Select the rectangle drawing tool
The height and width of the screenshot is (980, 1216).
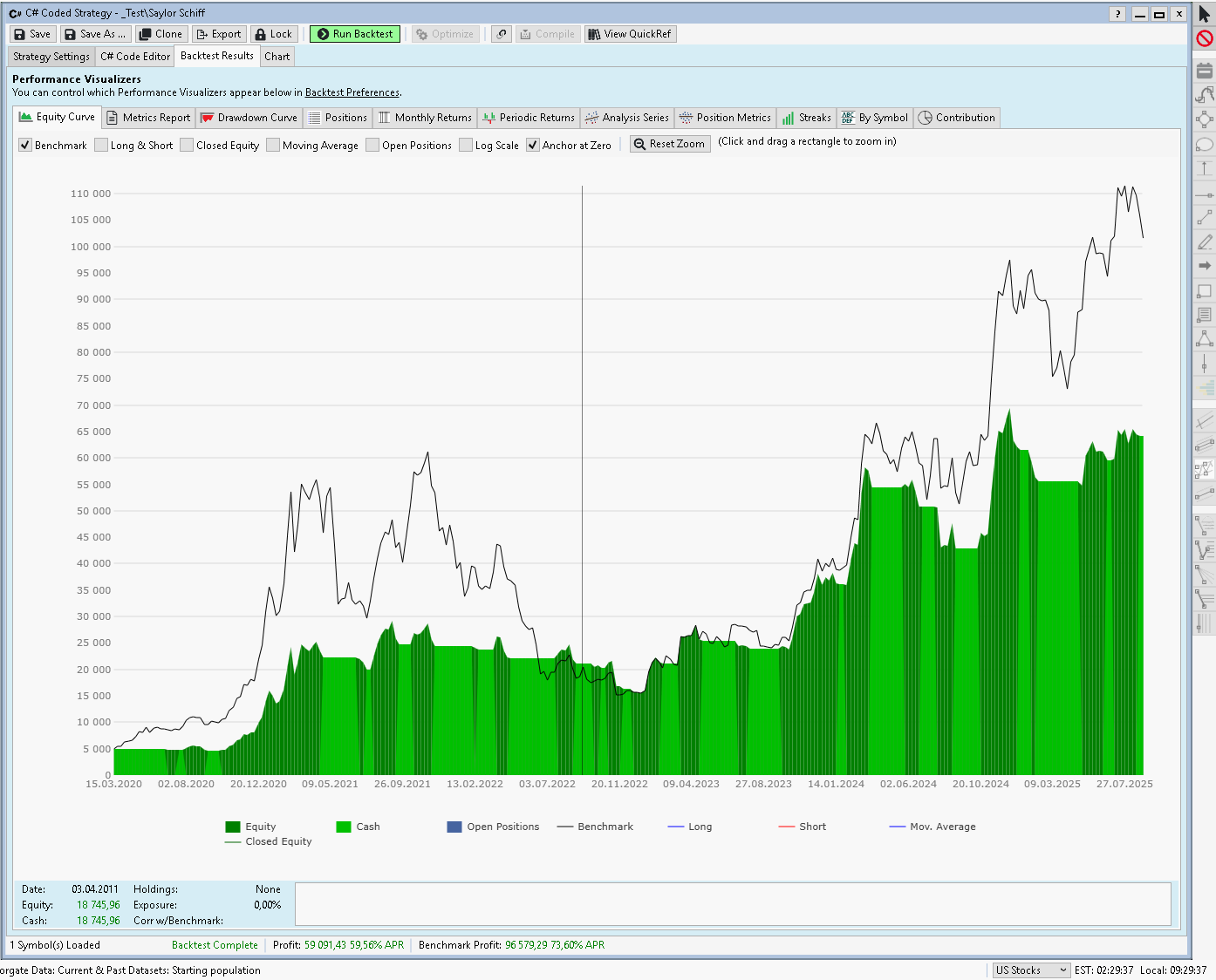[x=1205, y=290]
